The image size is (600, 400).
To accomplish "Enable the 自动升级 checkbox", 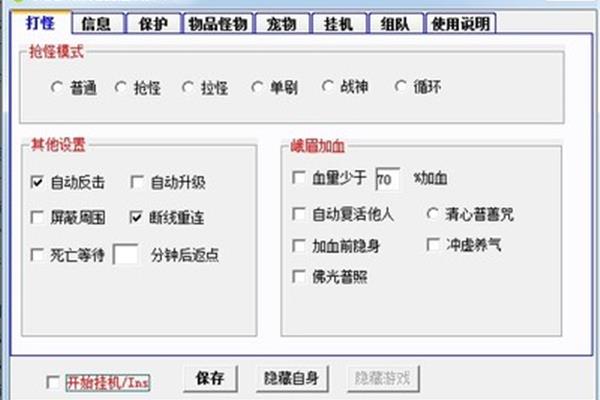I will 137,182.
